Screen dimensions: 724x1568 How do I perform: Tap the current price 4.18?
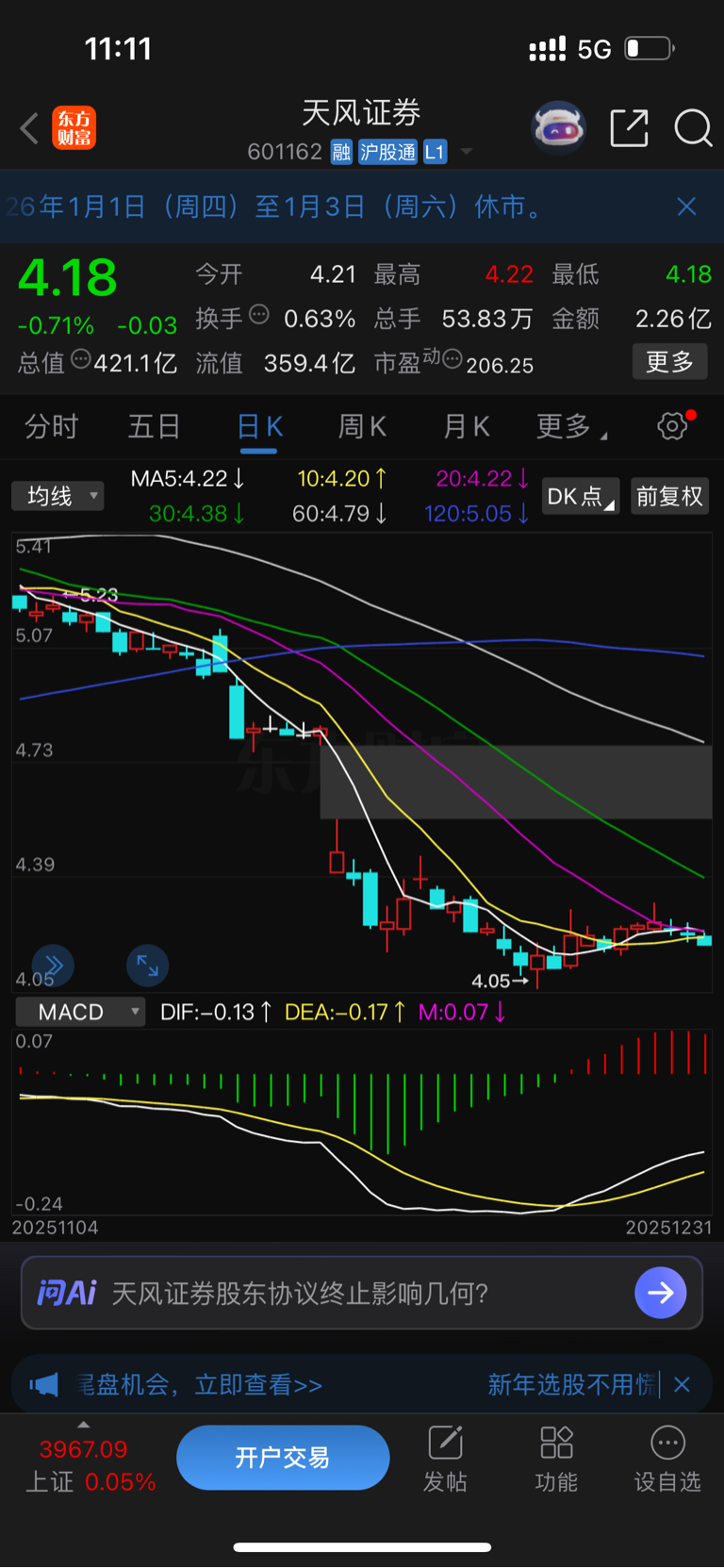[68, 277]
